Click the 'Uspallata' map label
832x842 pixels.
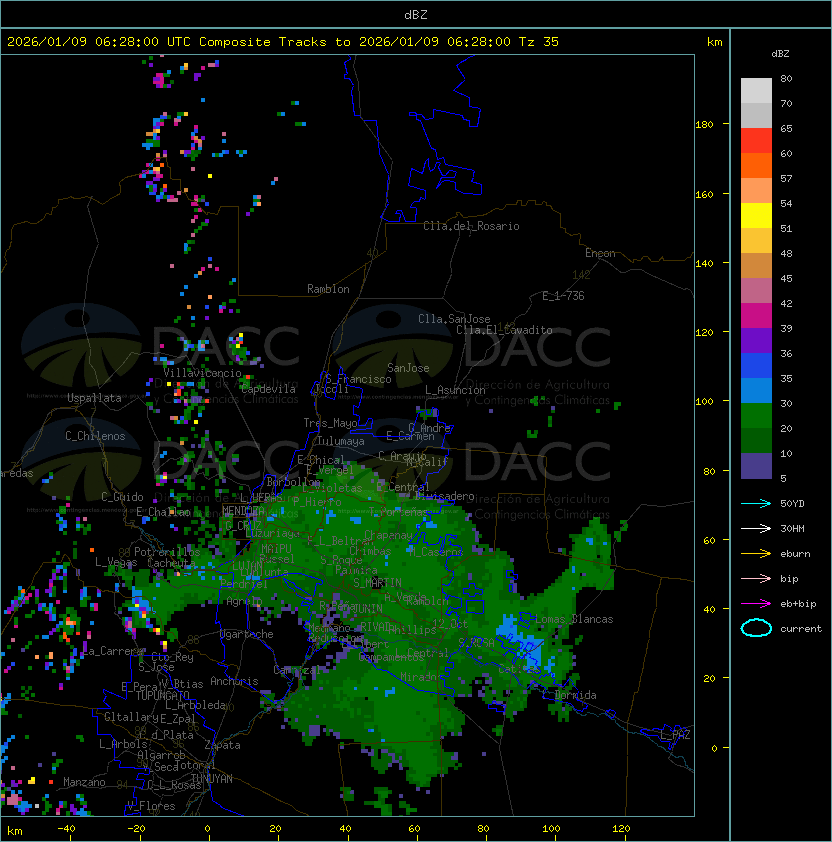[94, 398]
